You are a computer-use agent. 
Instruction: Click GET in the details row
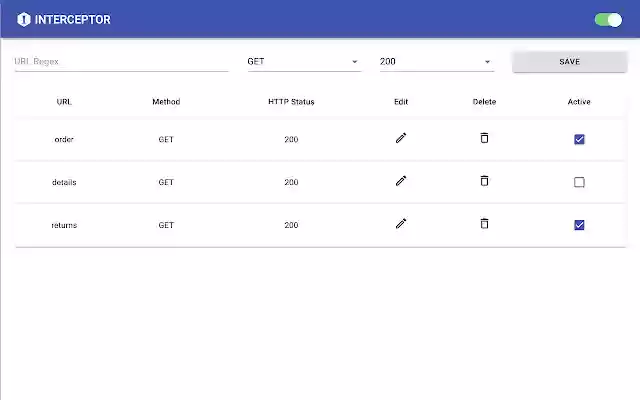[x=166, y=182]
